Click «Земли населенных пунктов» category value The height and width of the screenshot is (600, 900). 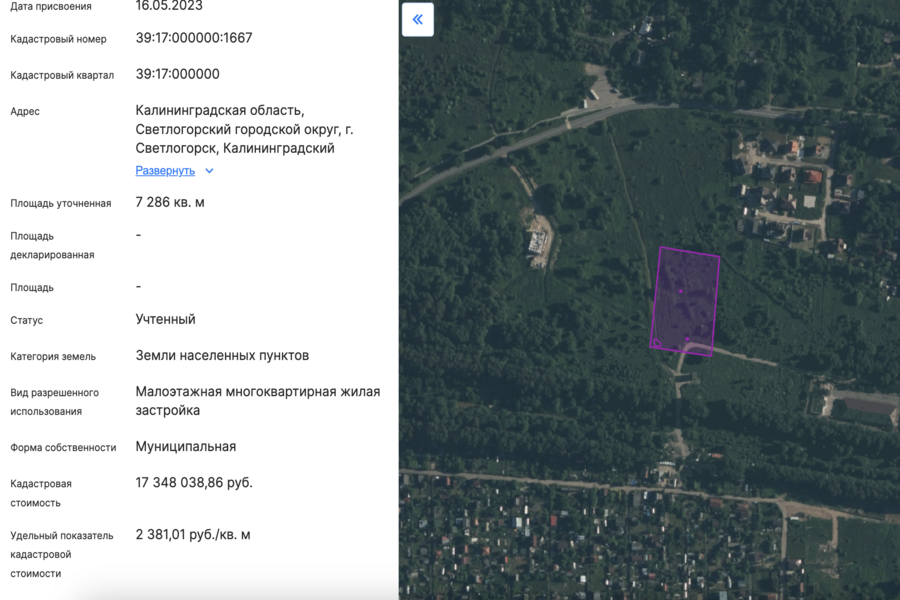pyautogui.click(x=222, y=355)
